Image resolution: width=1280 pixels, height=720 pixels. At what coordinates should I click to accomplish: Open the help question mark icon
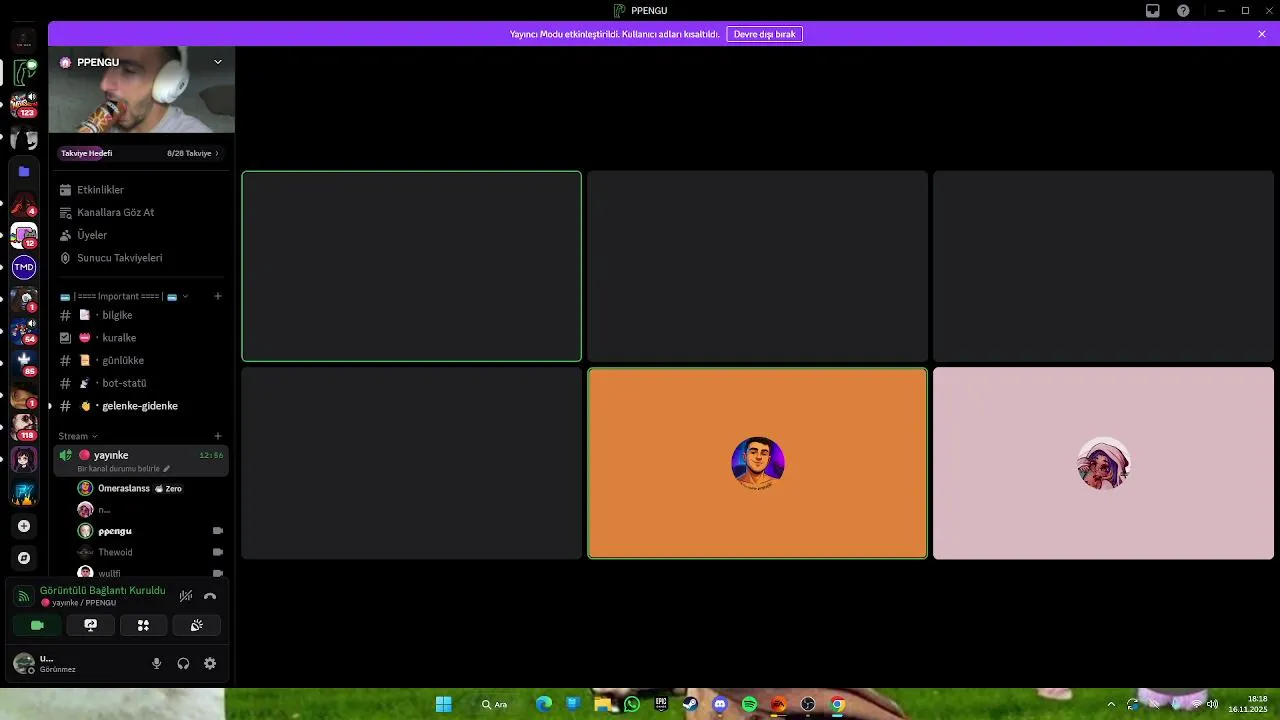click(1184, 10)
